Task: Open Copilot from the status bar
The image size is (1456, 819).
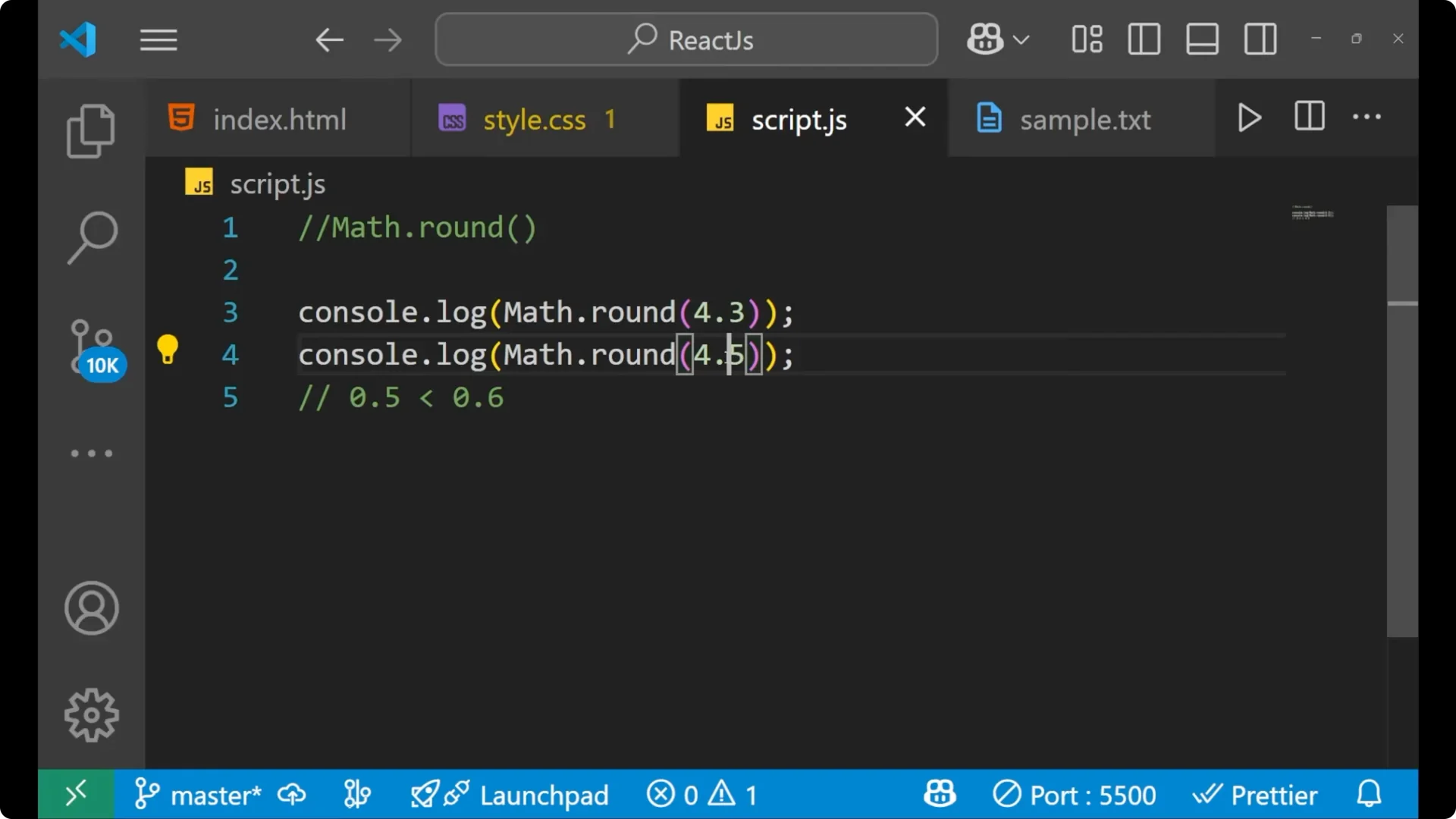Action: 939,794
